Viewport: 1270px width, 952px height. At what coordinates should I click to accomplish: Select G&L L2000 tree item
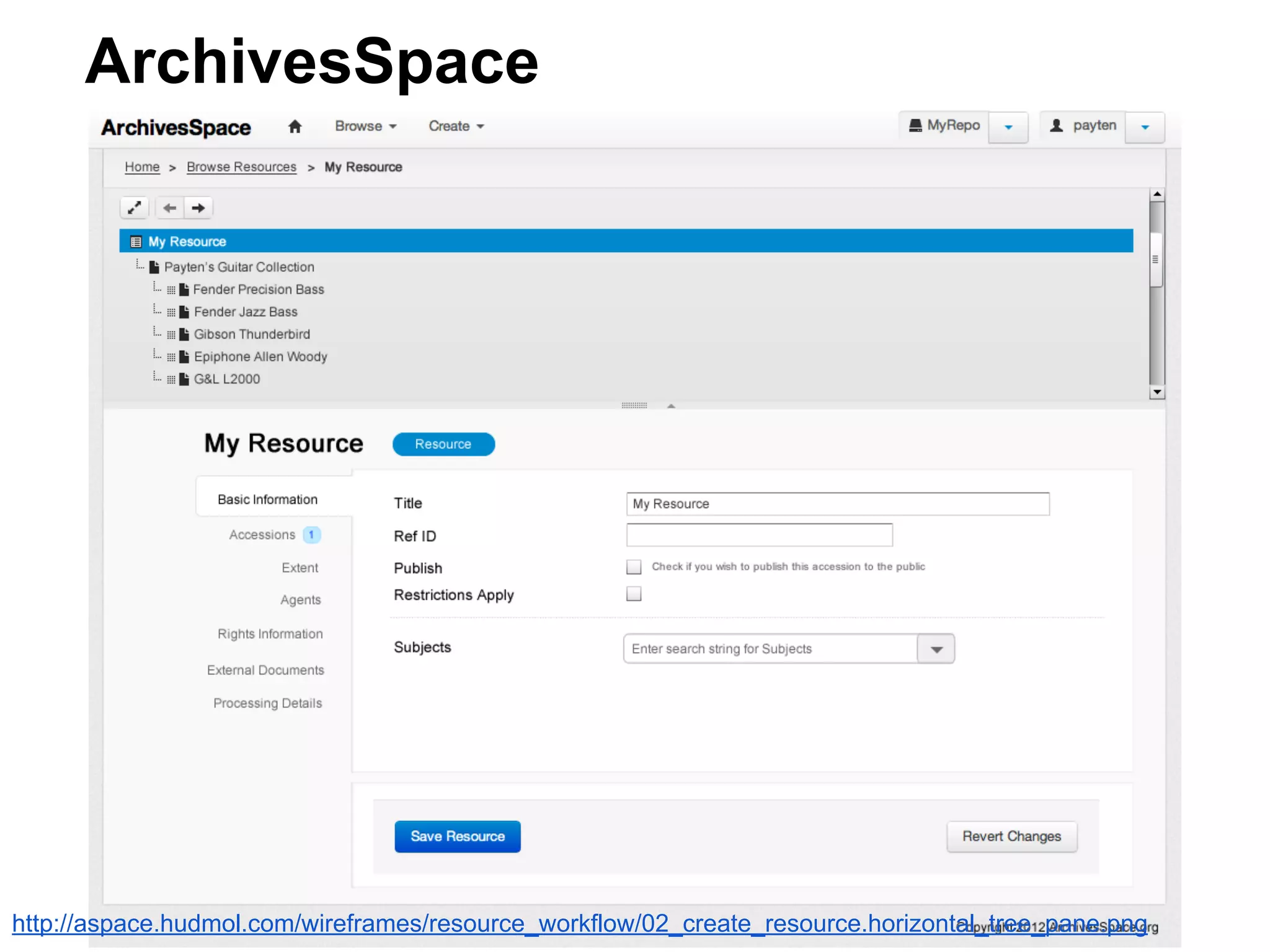(x=227, y=379)
